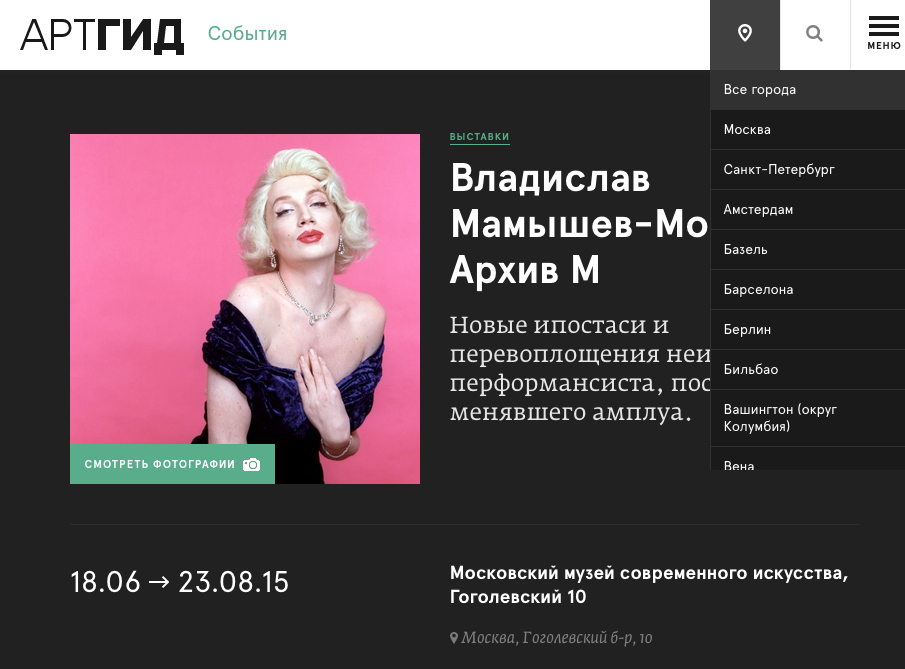This screenshot has height=669, width=905.
Task: Click СМОТРЕТЬ ФОТОГРАФИИ button
Action: (172, 464)
